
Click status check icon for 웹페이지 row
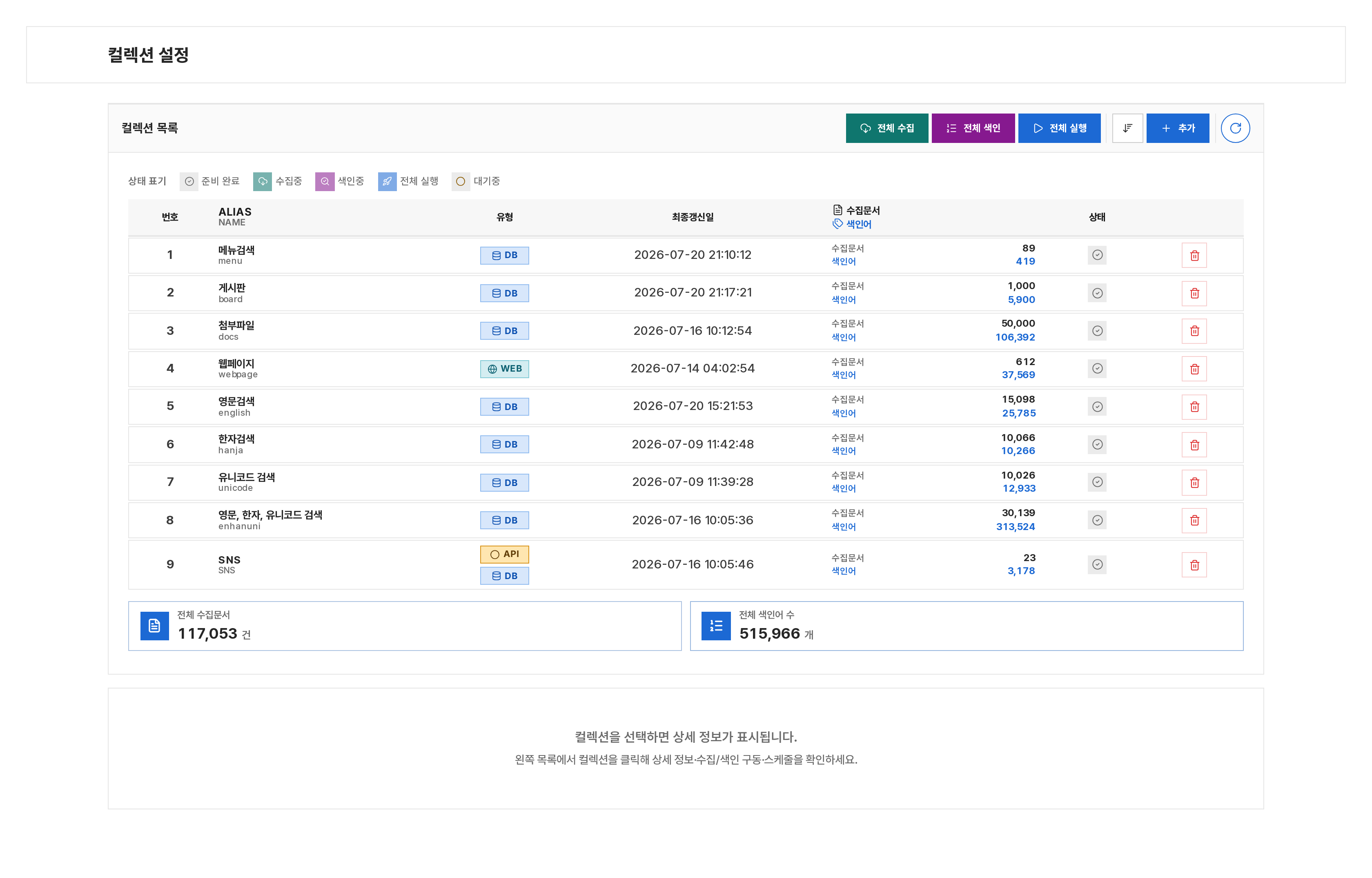click(x=1097, y=368)
